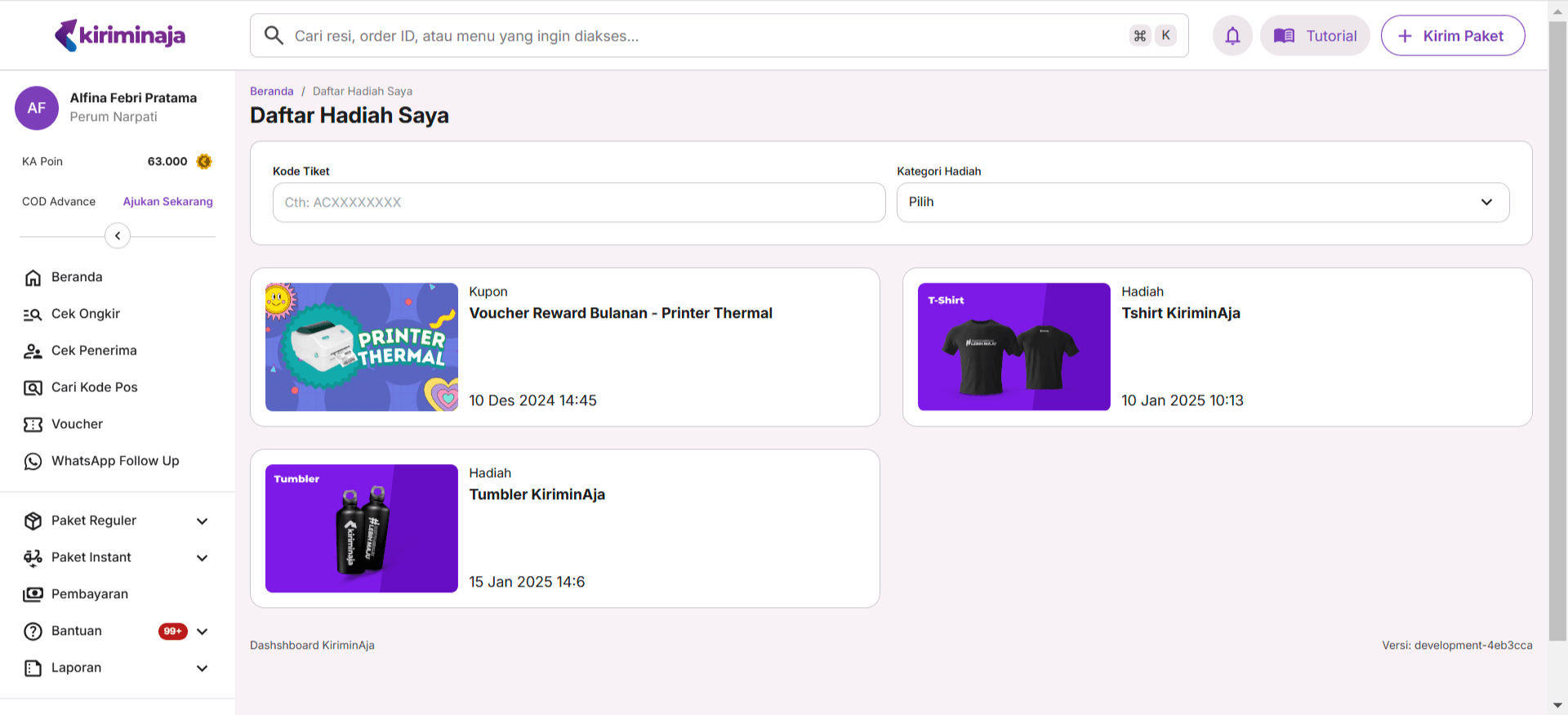
Task: Click the search magnifier icon
Action: (274, 36)
